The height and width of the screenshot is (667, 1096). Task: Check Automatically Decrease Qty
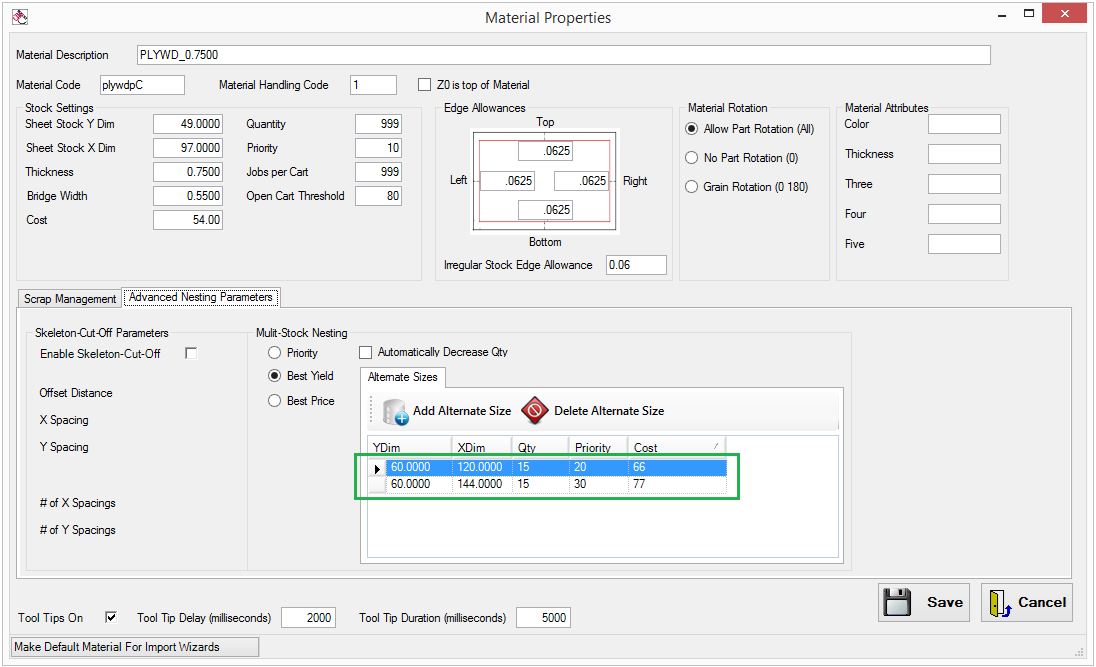[366, 352]
